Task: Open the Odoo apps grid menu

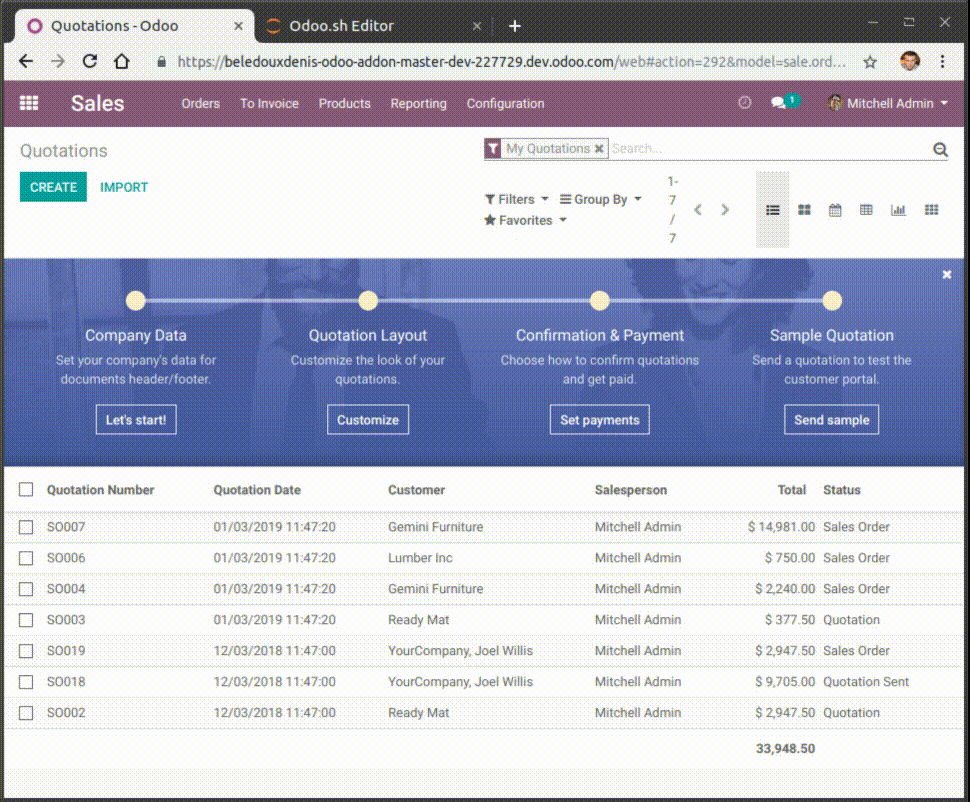Action: click(29, 103)
